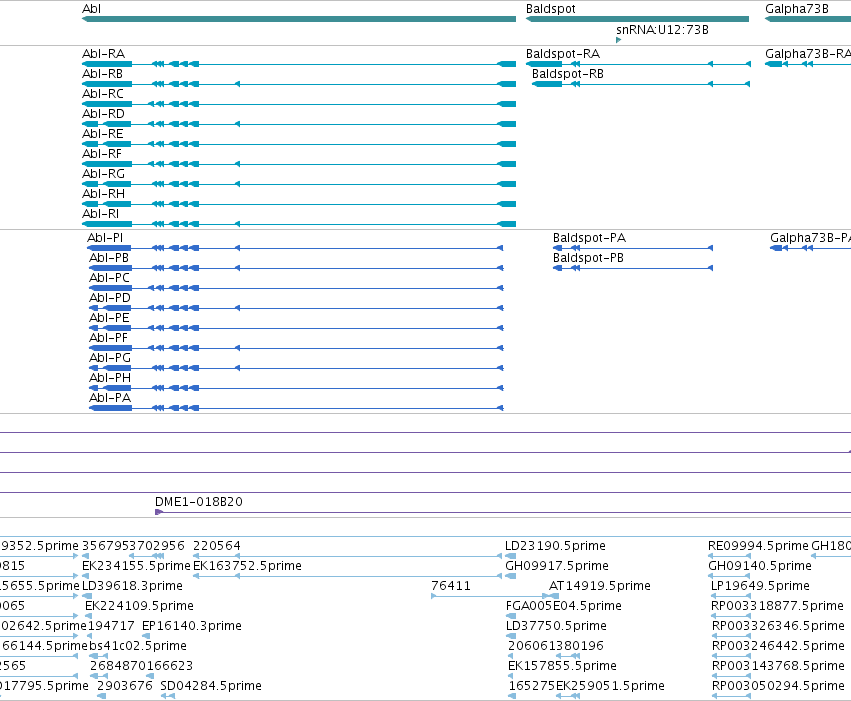Select the Abl-PD protein label
851x701 pixels.
[110, 298]
